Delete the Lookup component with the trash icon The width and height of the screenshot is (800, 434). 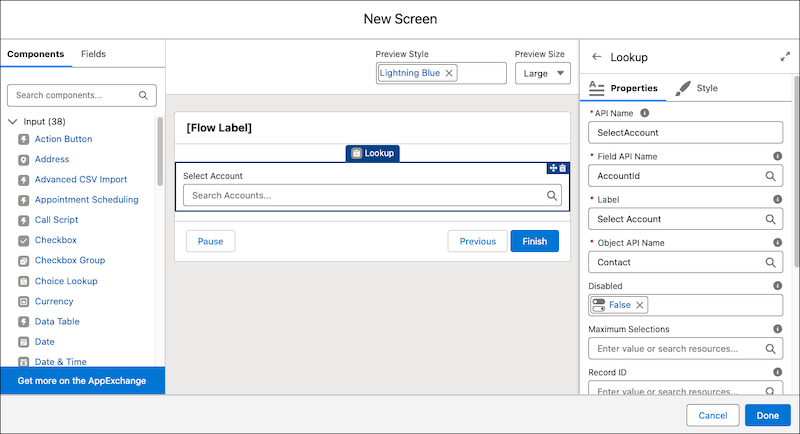tap(563, 168)
